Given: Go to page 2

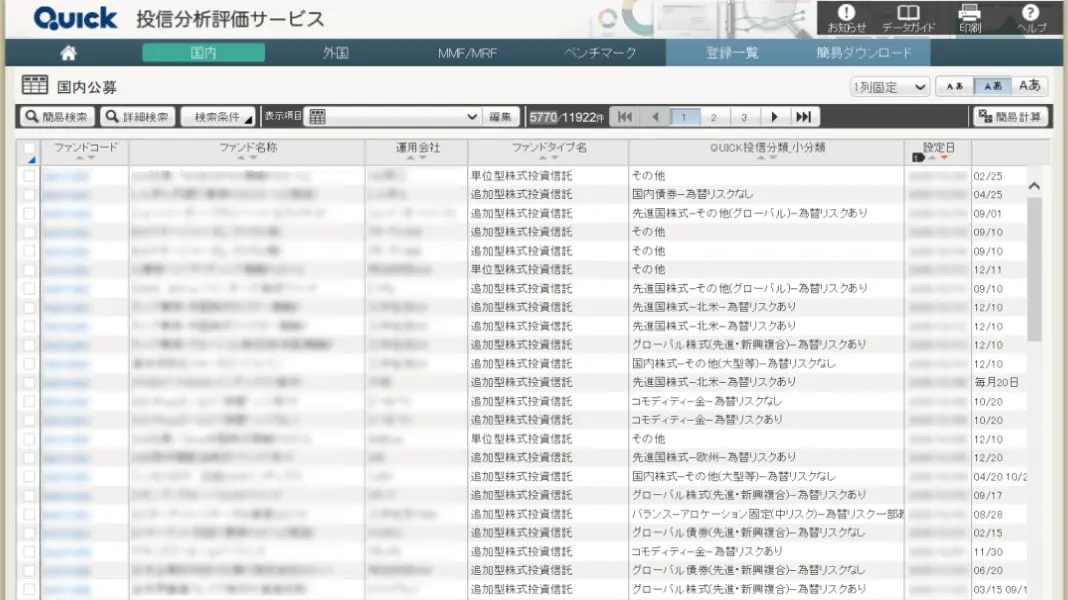Looking at the screenshot, I should point(713,117).
